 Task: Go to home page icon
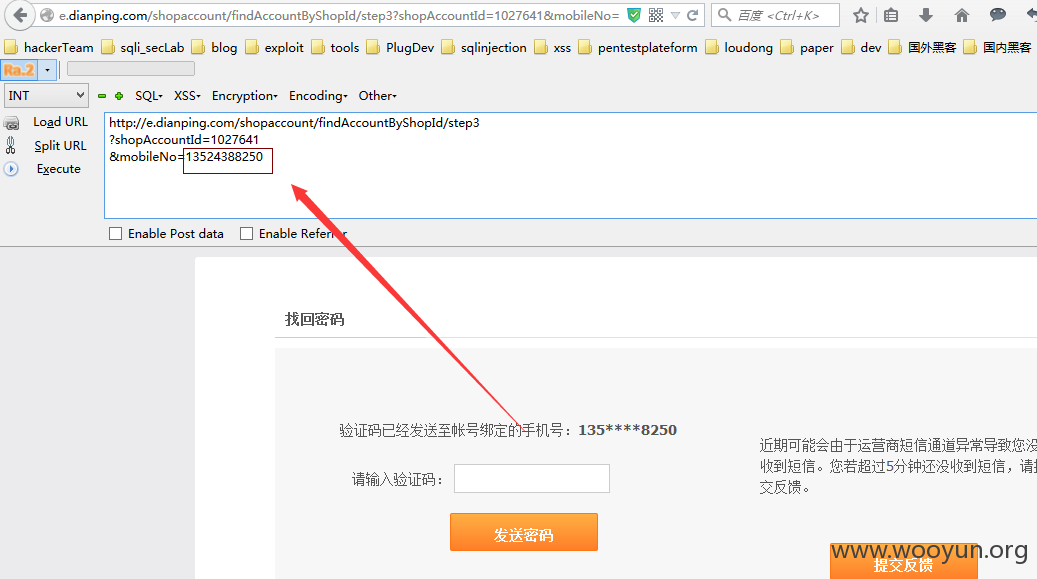click(962, 15)
